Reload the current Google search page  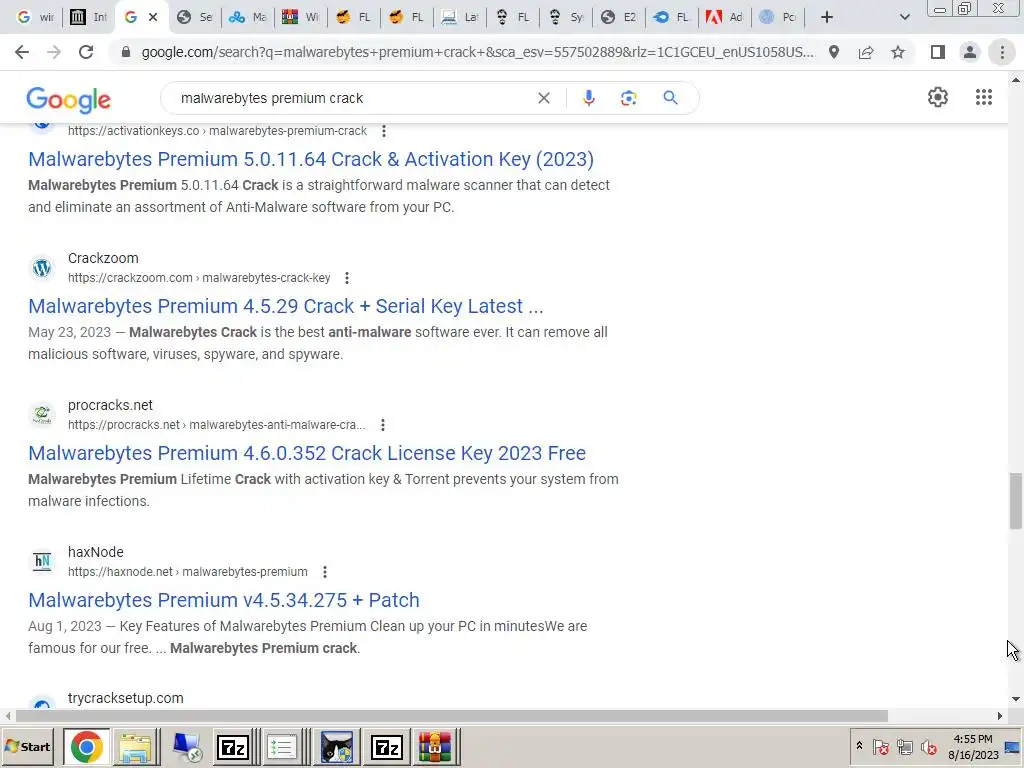(x=86, y=52)
